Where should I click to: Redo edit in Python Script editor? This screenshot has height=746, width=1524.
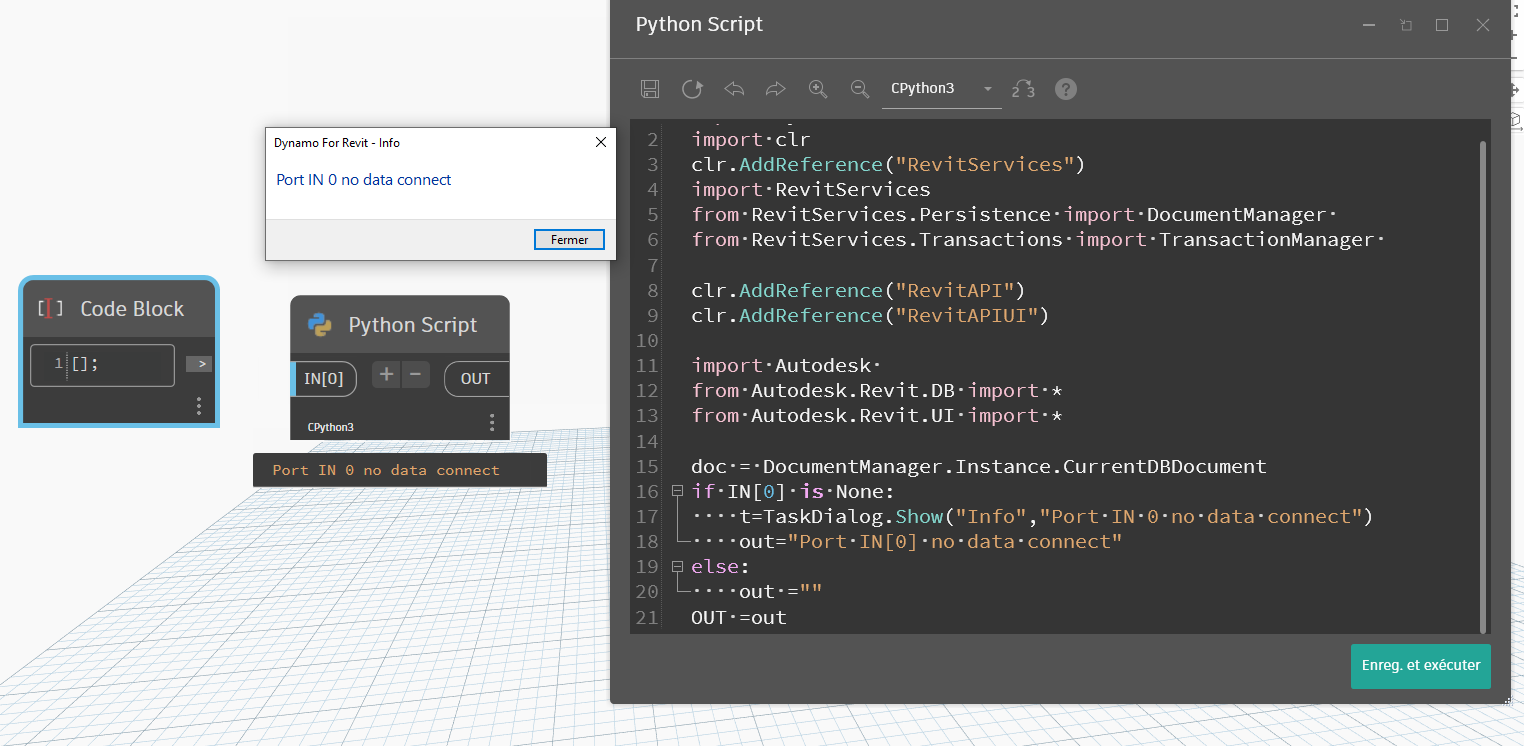776,89
